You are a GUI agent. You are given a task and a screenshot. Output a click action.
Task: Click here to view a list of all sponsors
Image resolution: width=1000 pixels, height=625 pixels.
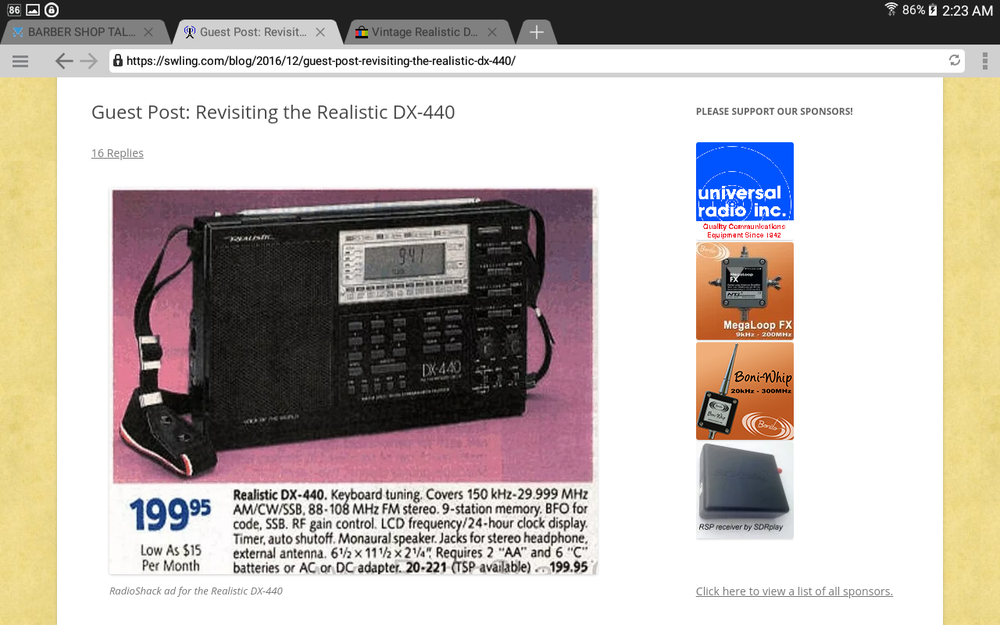(x=794, y=591)
